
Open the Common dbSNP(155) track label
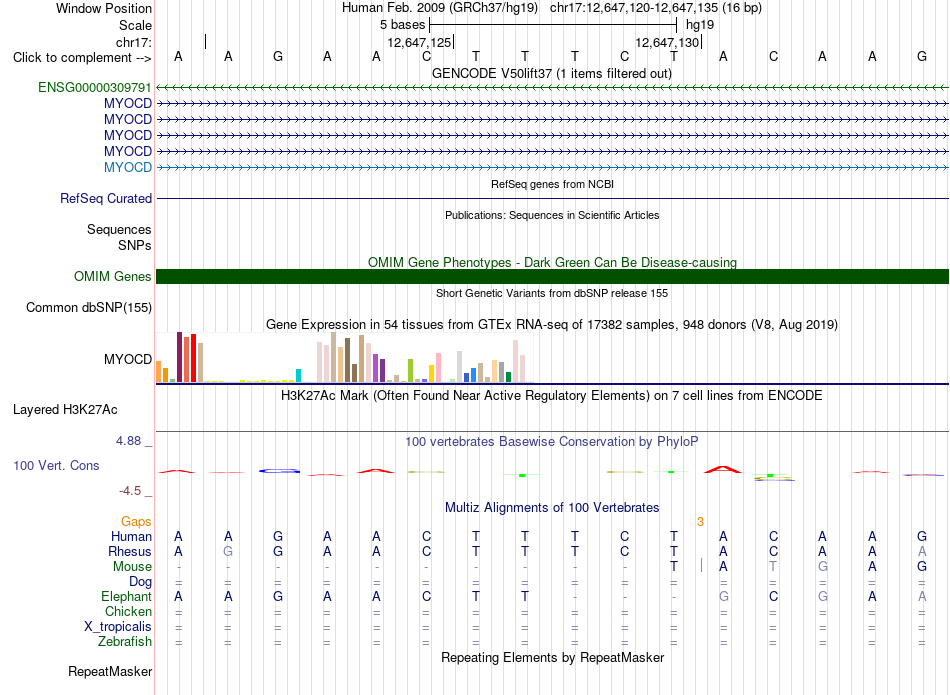tap(89, 307)
